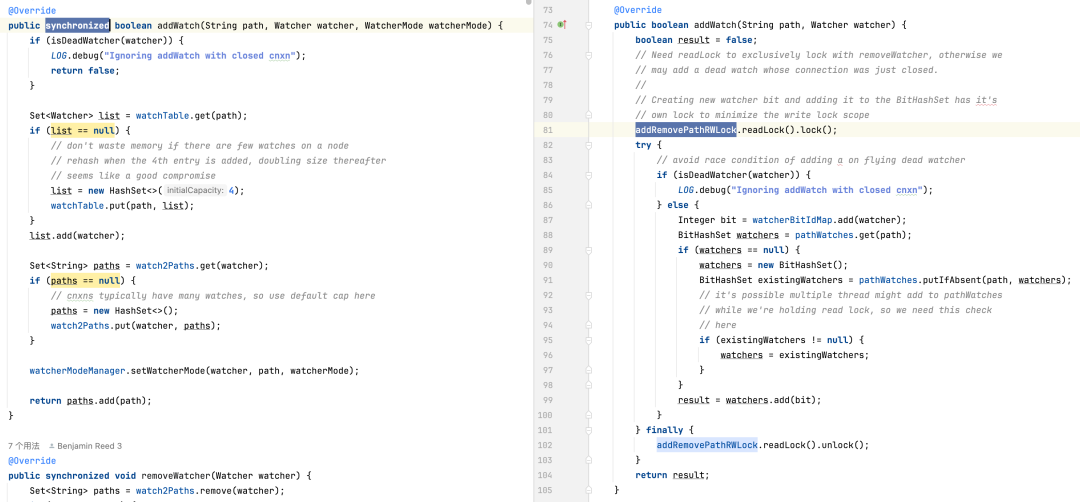This screenshot has height=502, width=1080.
Task: Click the highlighted addRemovePathRWLock on line 81
Action: coord(686,130)
